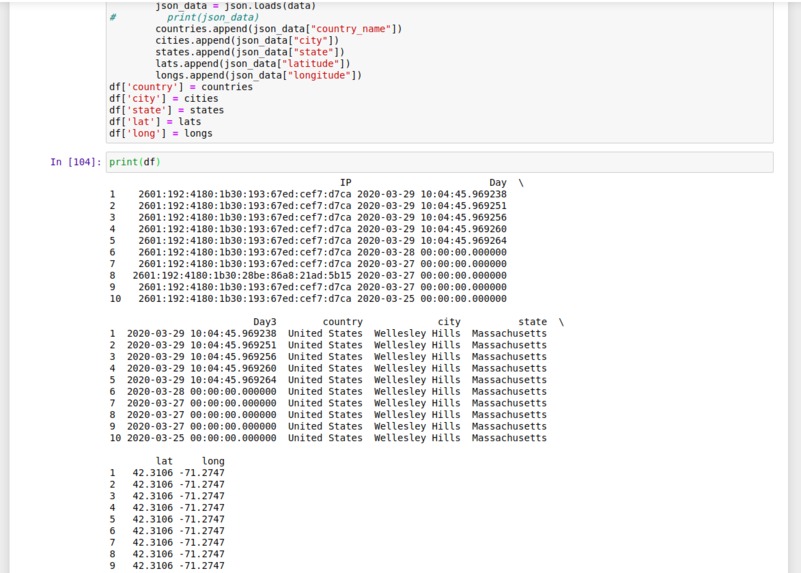Click the lat column header

point(164,461)
